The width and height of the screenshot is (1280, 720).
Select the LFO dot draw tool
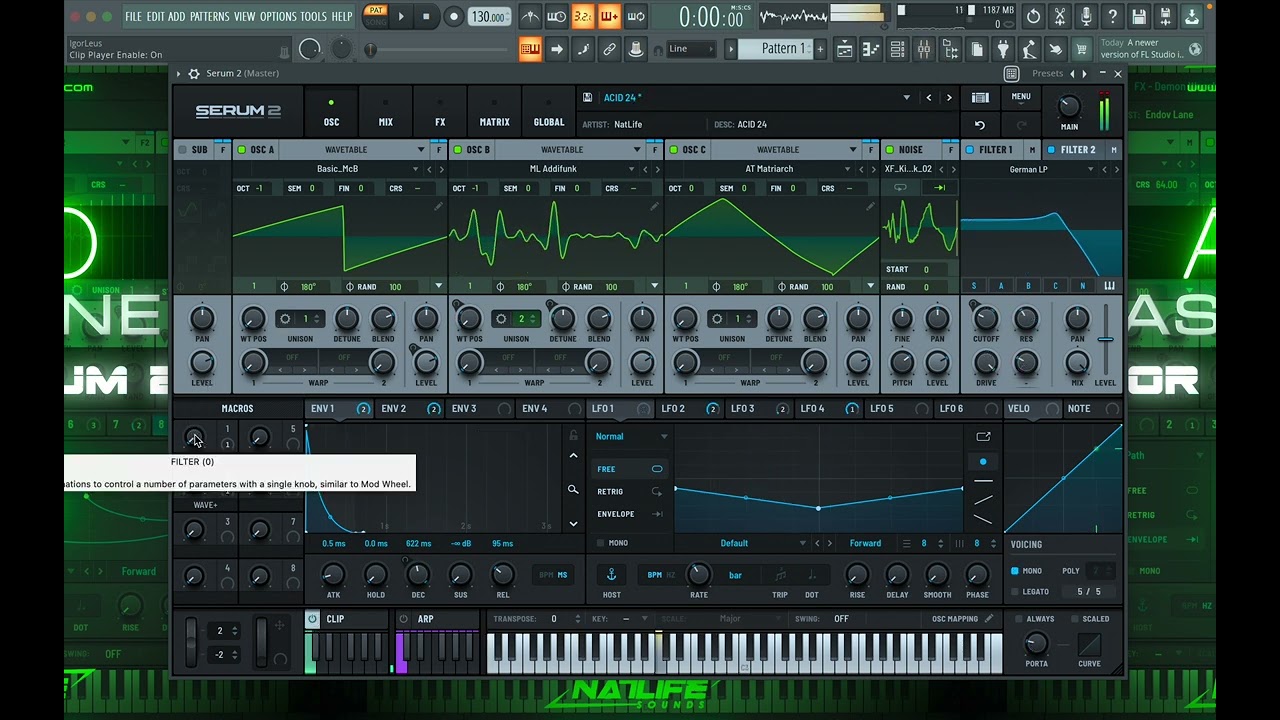(x=983, y=462)
